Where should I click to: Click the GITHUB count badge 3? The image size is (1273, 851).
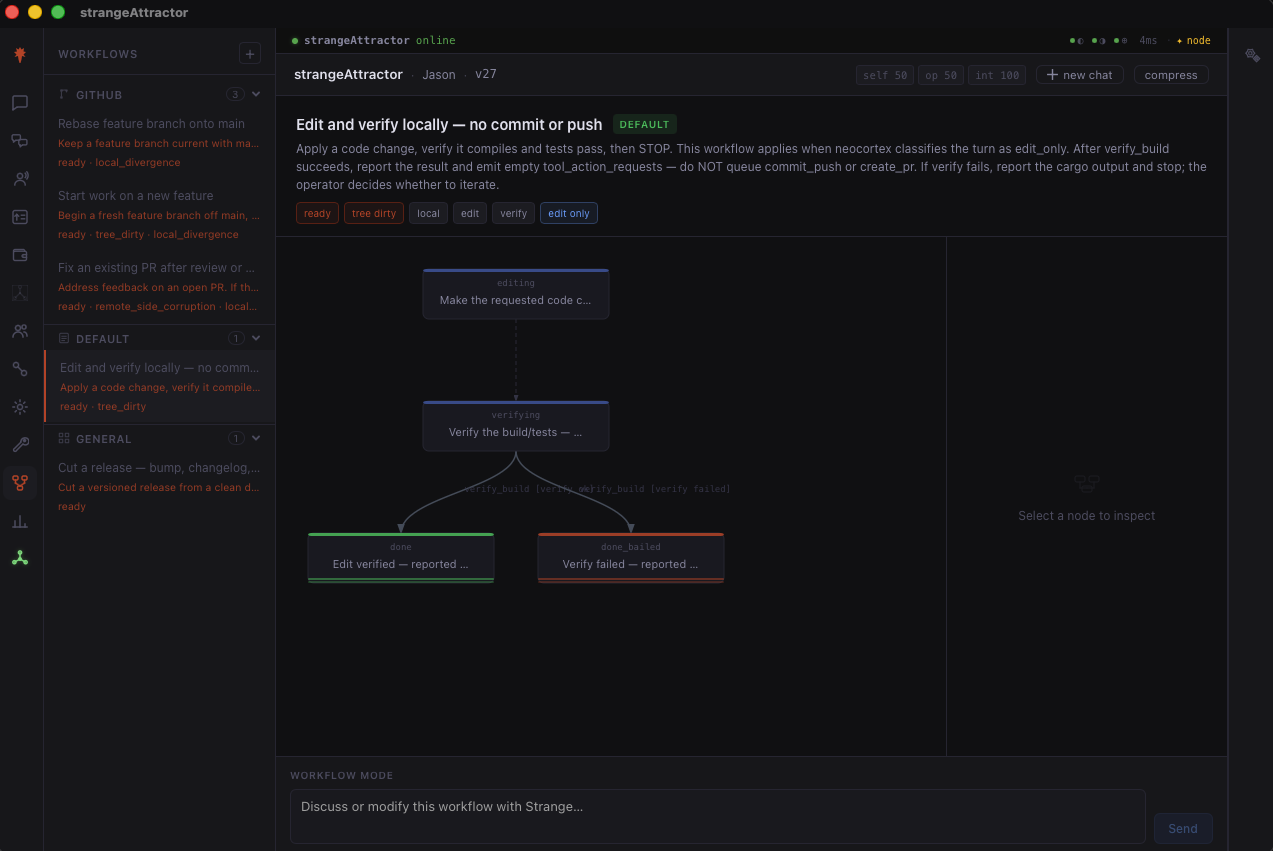(235, 94)
